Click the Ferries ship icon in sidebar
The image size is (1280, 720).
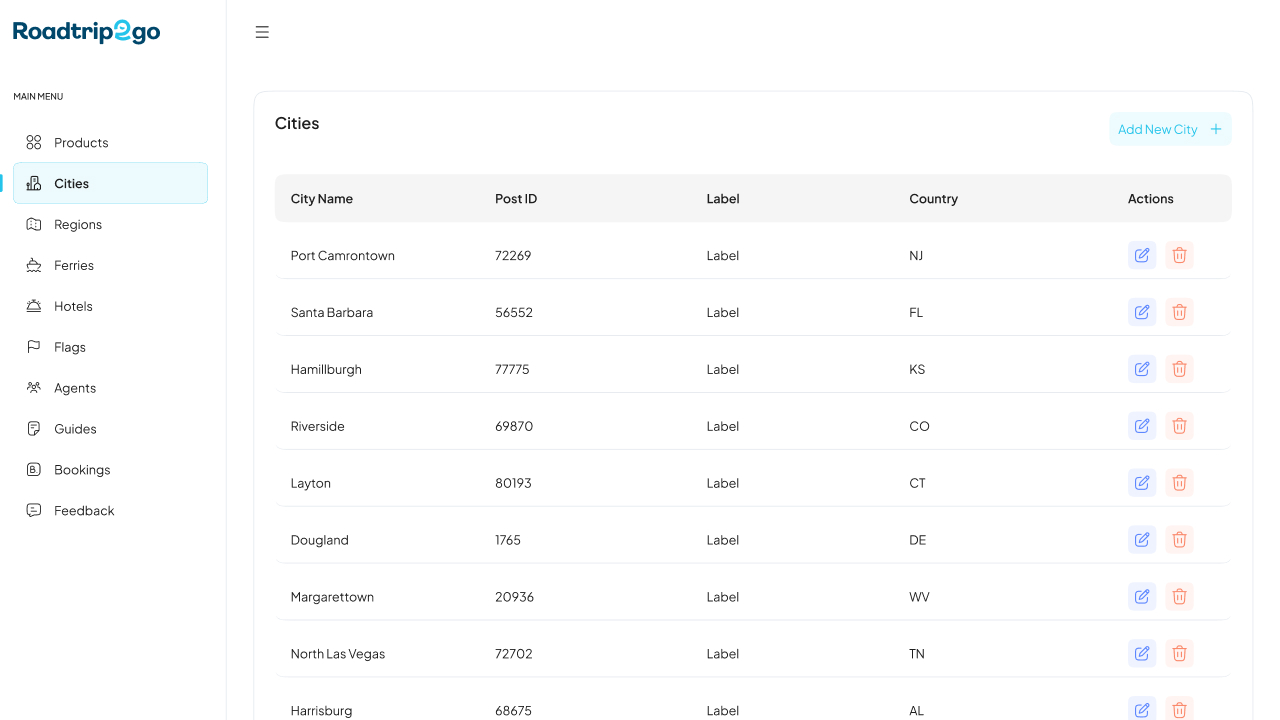coord(34,265)
